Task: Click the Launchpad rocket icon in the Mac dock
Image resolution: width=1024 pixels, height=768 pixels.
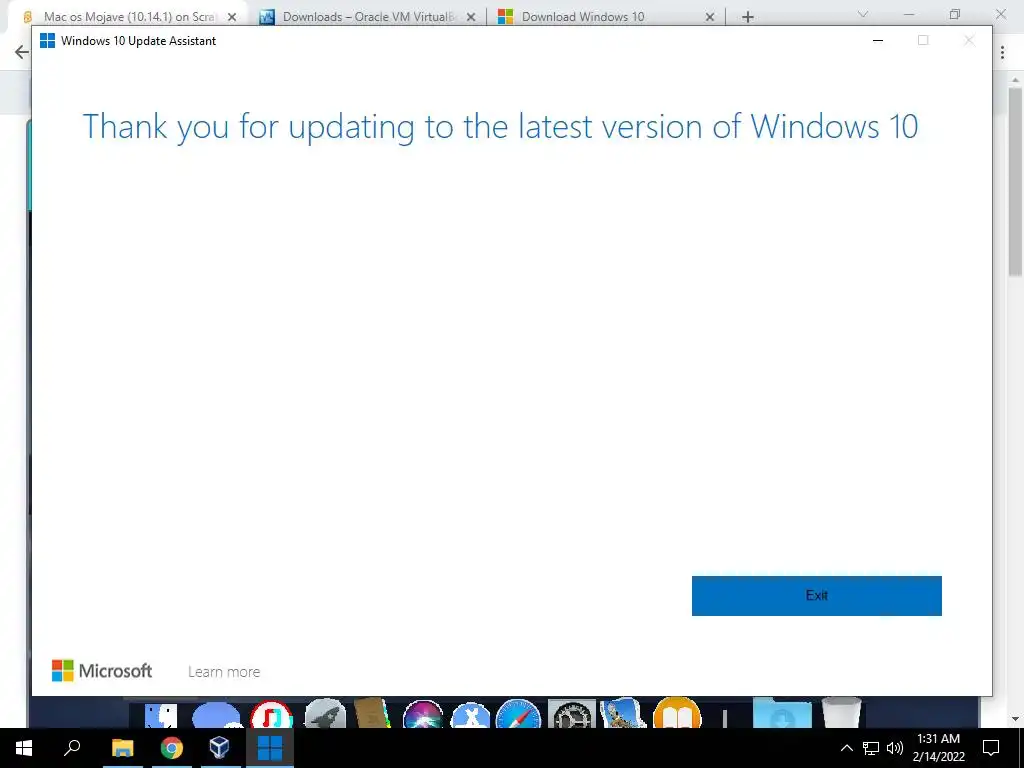Action: pyautogui.click(x=325, y=713)
